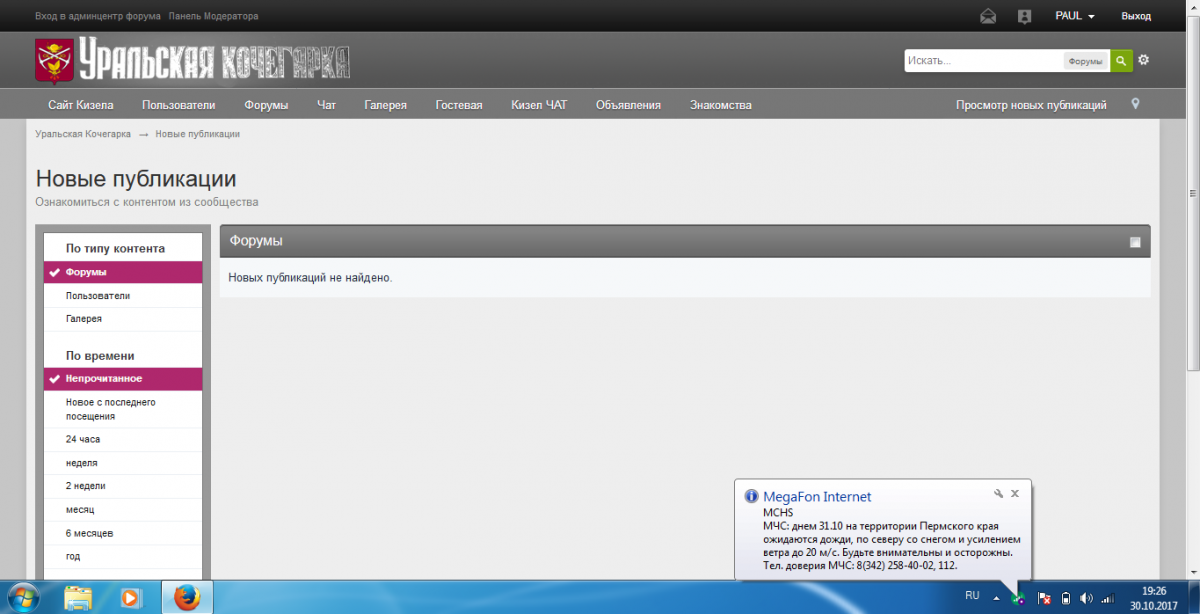Screen dimensions: 1200x614
Task: Show hidden system tray icons
Action: point(997,598)
